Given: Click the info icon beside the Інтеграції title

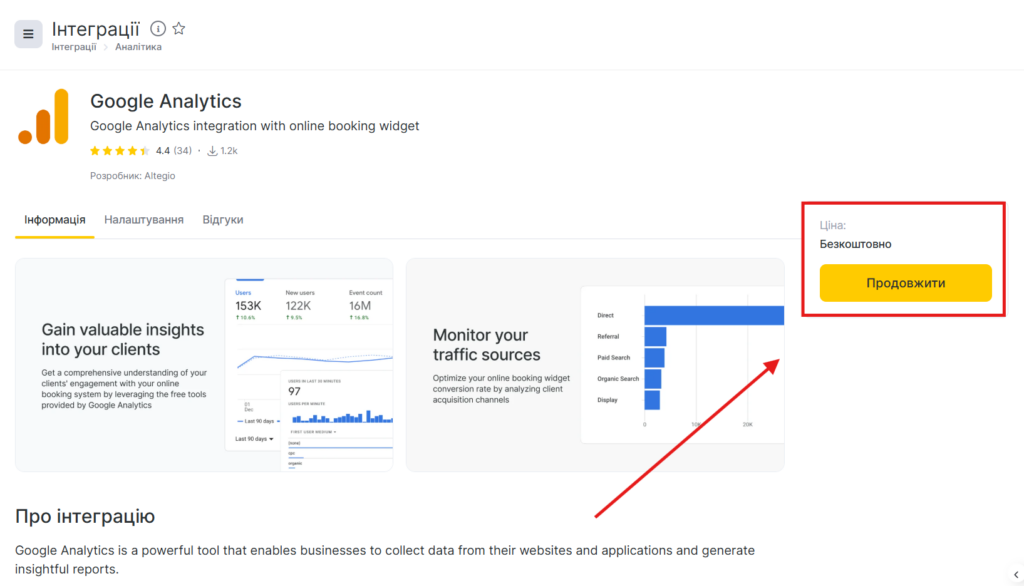Looking at the screenshot, I should (x=158, y=29).
